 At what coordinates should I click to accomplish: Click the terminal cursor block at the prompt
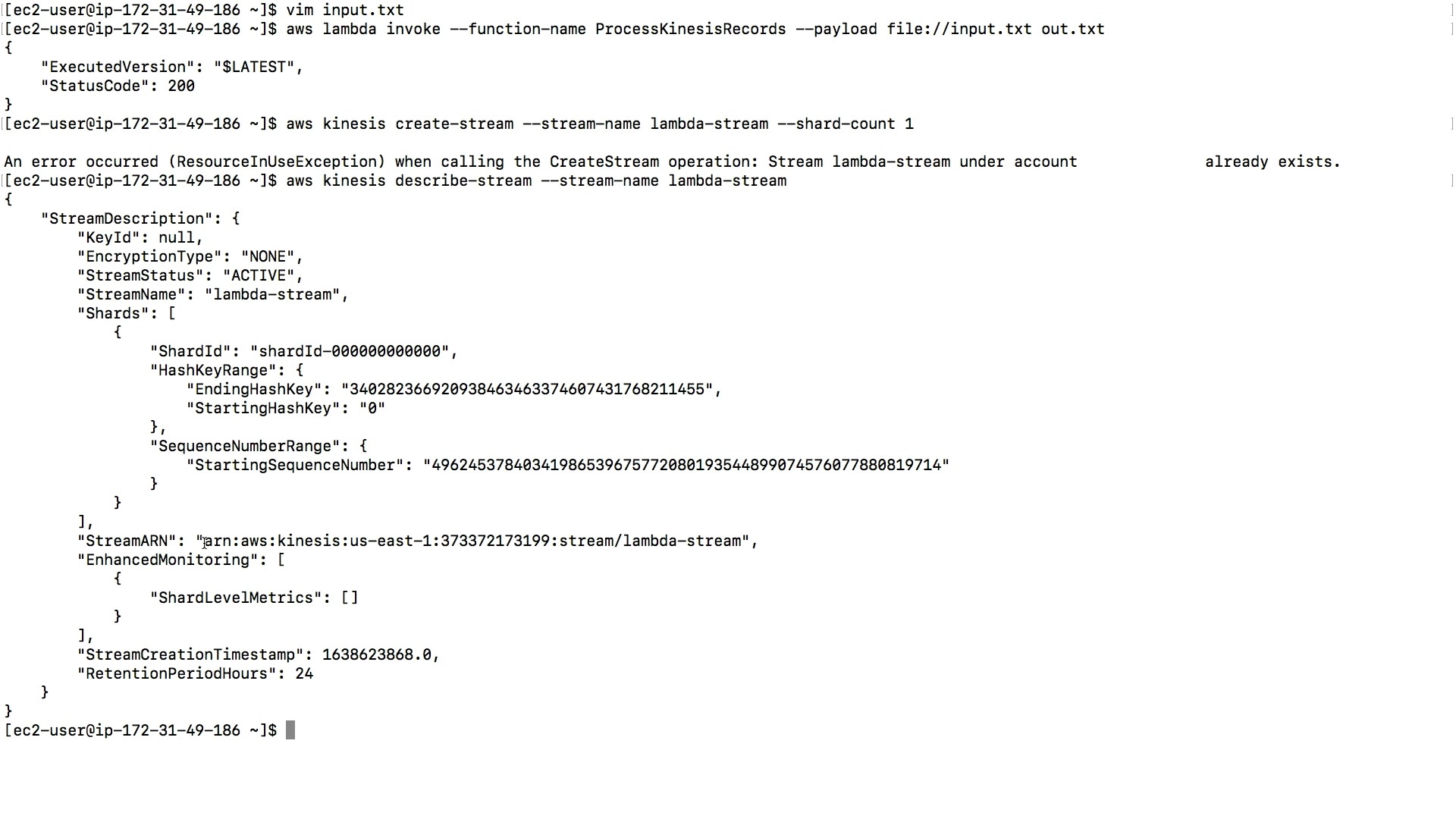[290, 730]
